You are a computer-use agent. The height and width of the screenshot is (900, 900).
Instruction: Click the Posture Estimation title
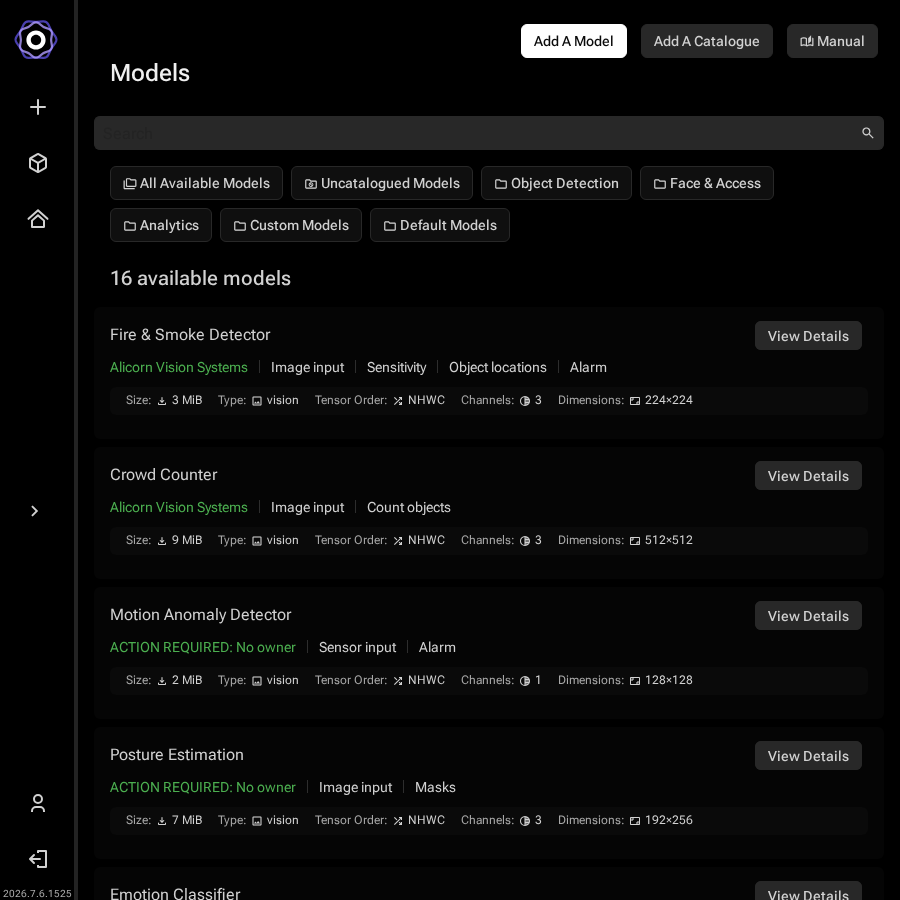pyautogui.click(x=177, y=755)
